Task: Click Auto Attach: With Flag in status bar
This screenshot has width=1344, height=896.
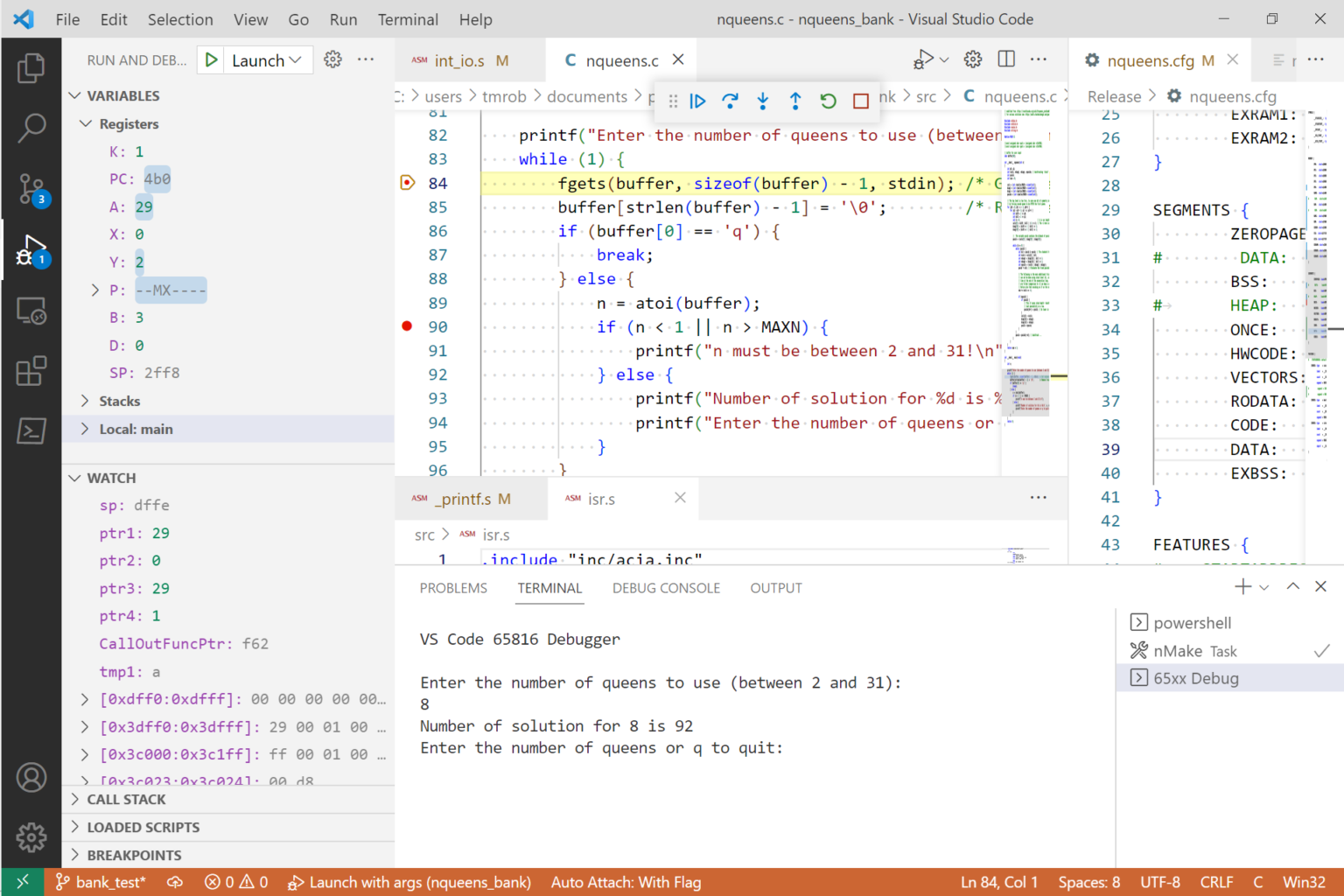Action: click(625, 882)
